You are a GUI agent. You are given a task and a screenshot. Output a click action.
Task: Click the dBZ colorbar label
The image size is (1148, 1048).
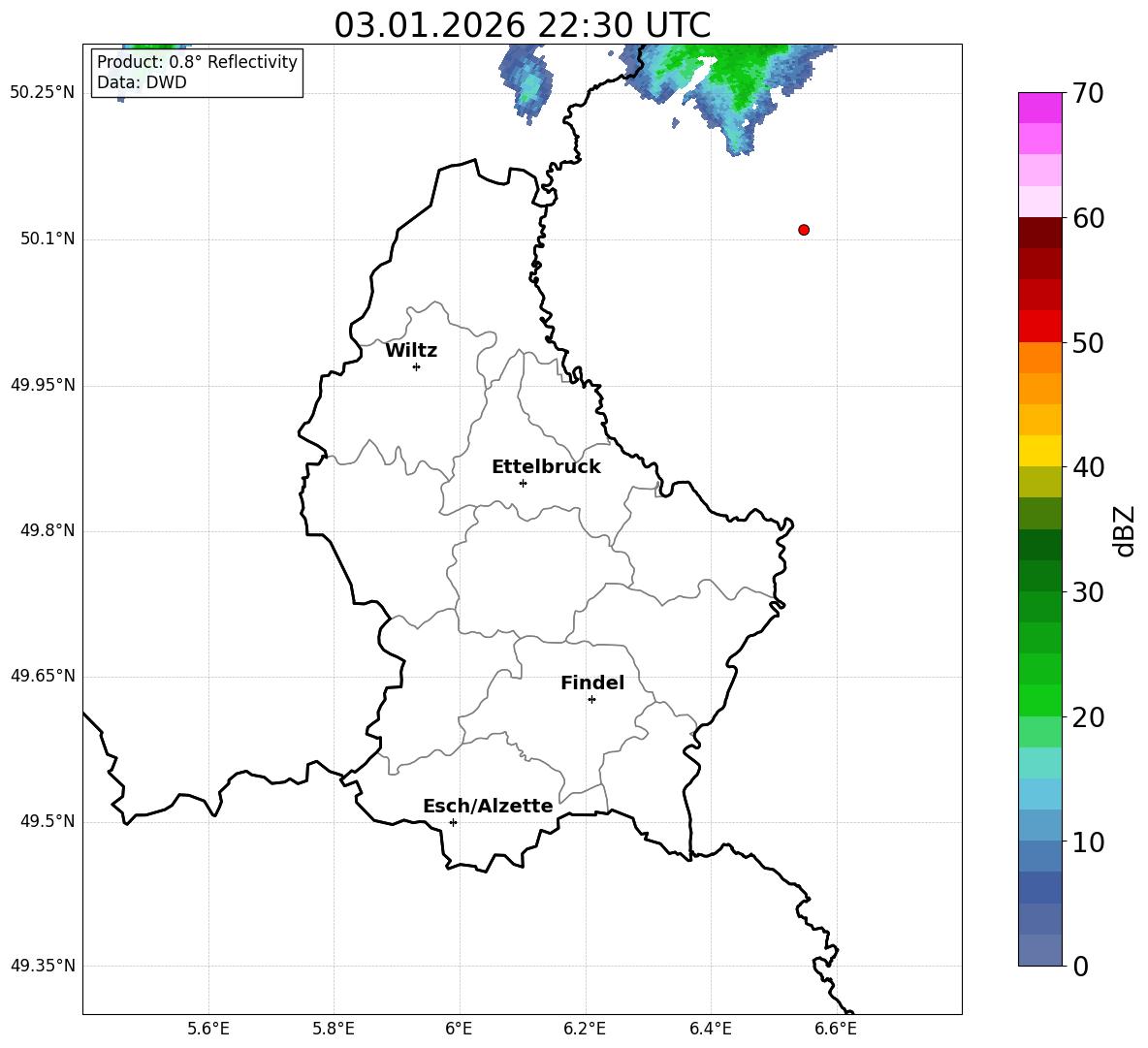click(x=1124, y=530)
